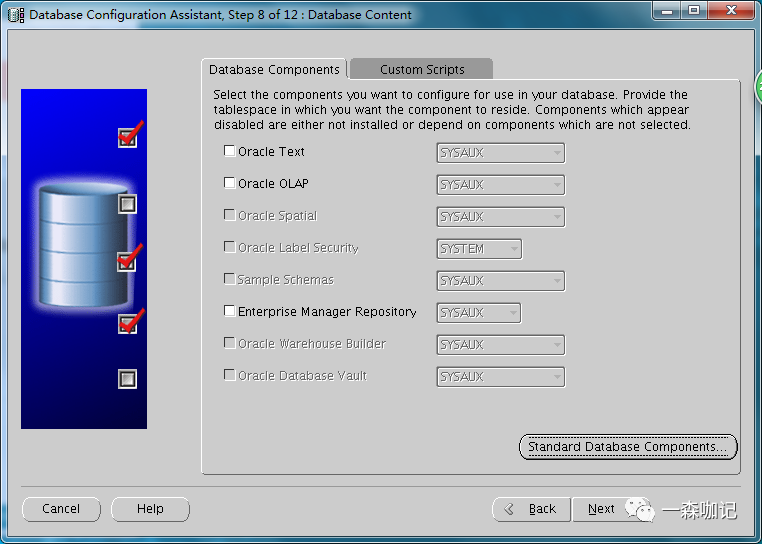Open the Oracle Text tablespace dropdown
The height and width of the screenshot is (544, 762).
click(x=501, y=153)
